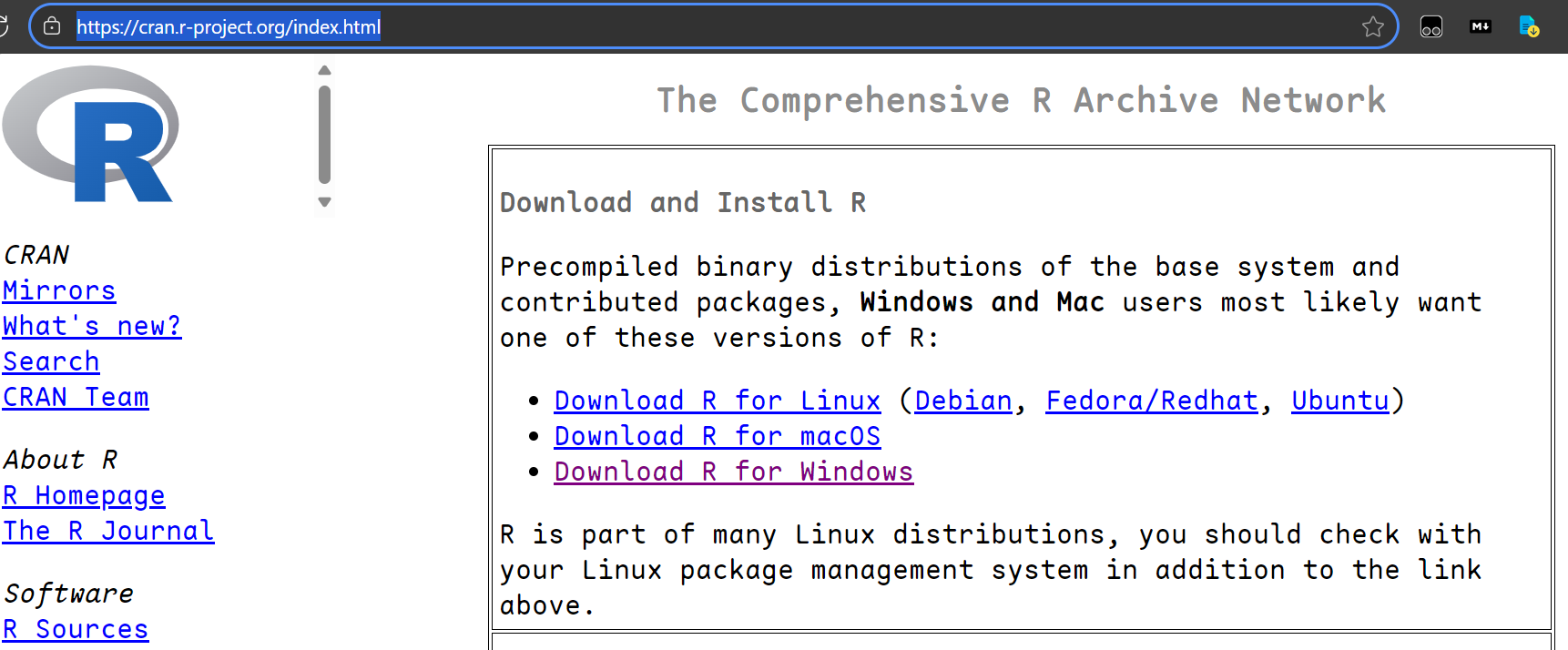Viewport: 1568px width, 650px height.
Task: Open the What's new? link
Action: coord(92,326)
